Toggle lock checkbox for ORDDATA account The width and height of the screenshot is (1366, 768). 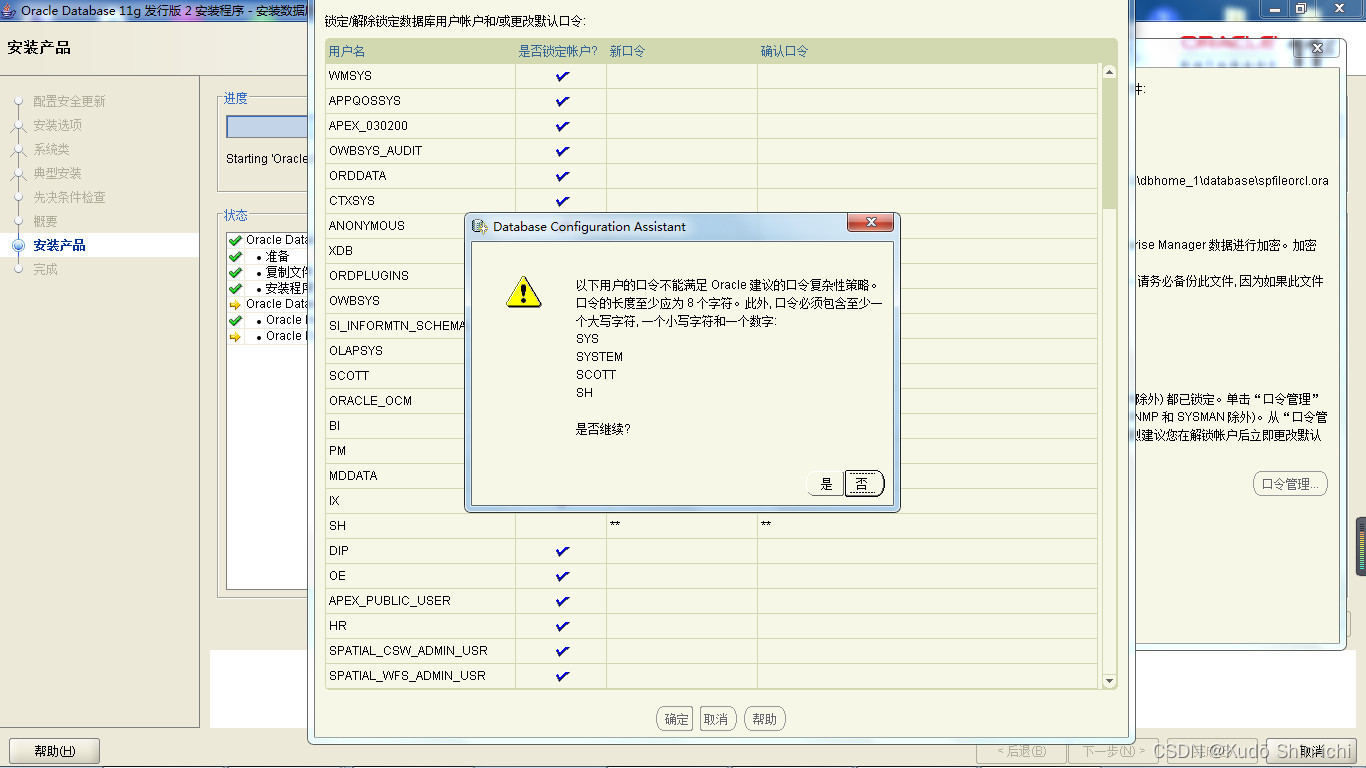pyautogui.click(x=562, y=176)
